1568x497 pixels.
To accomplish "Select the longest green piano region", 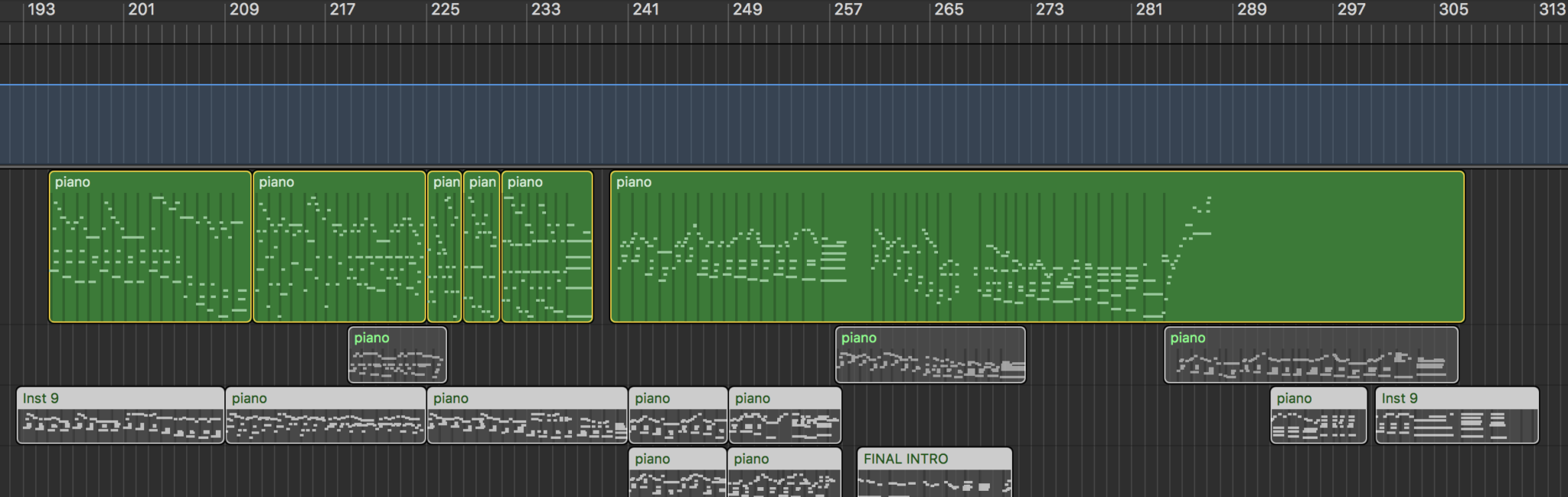I will [1037, 247].
